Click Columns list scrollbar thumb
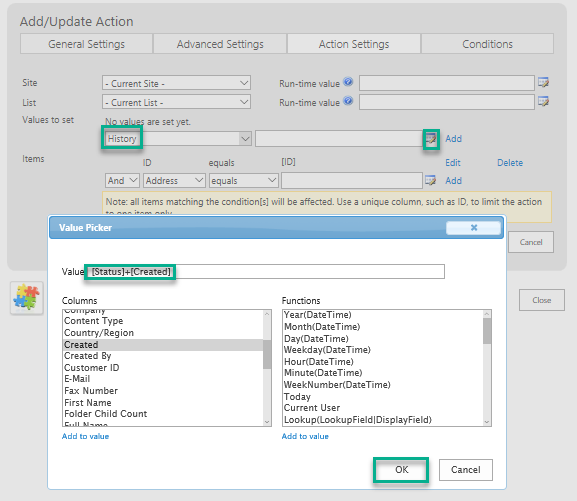Image resolution: width=577 pixels, height=501 pixels. pyautogui.click(x=267, y=354)
